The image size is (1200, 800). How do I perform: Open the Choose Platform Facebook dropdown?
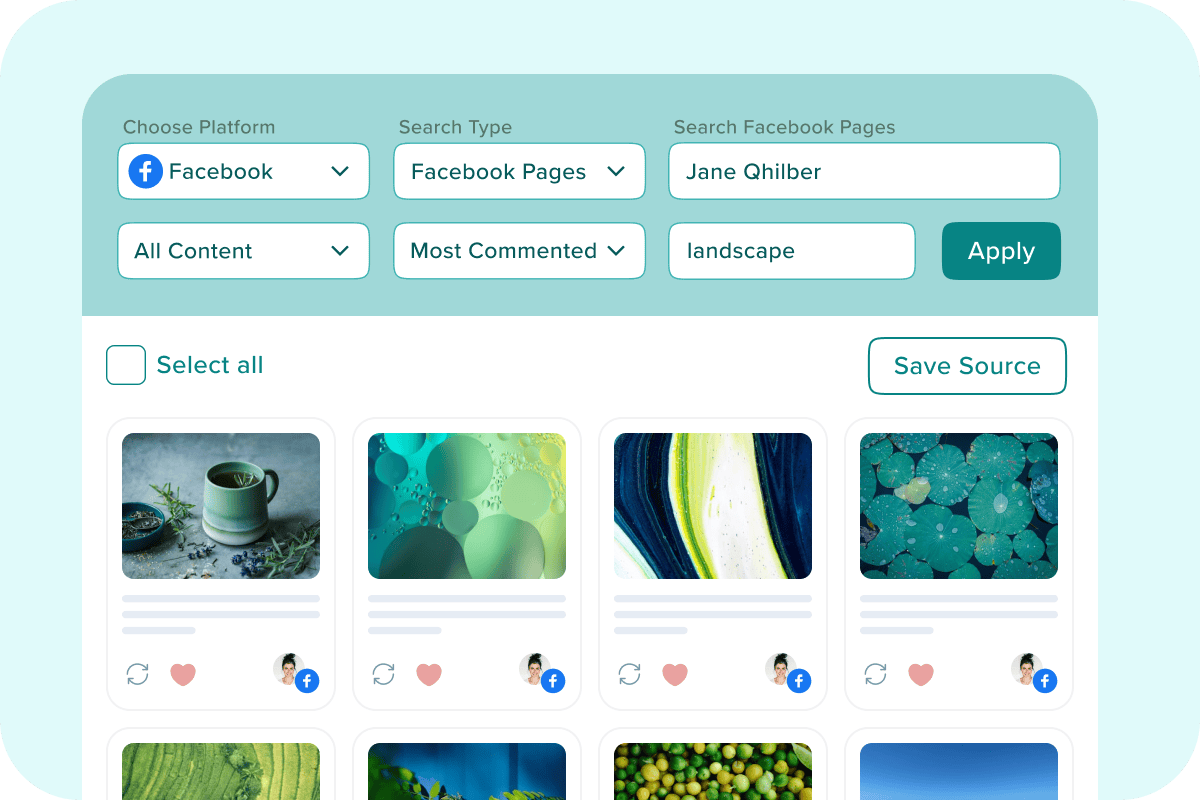coord(244,171)
